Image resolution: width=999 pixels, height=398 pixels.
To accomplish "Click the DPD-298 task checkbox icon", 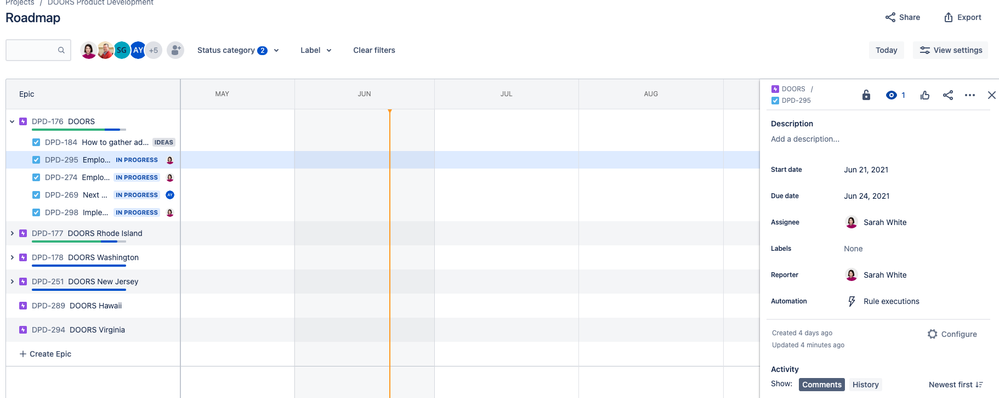I will (x=36, y=213).
